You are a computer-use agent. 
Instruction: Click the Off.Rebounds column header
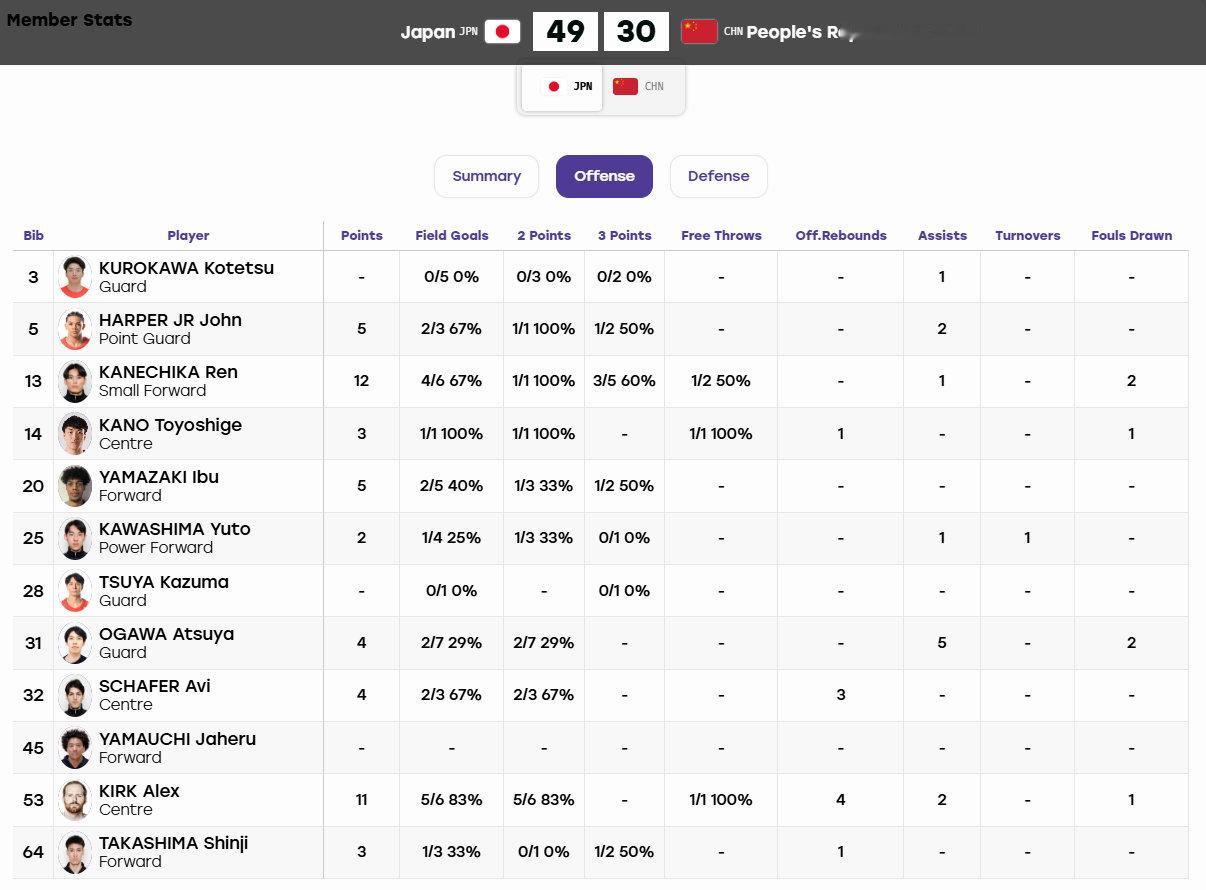click(x=841, y=236)
